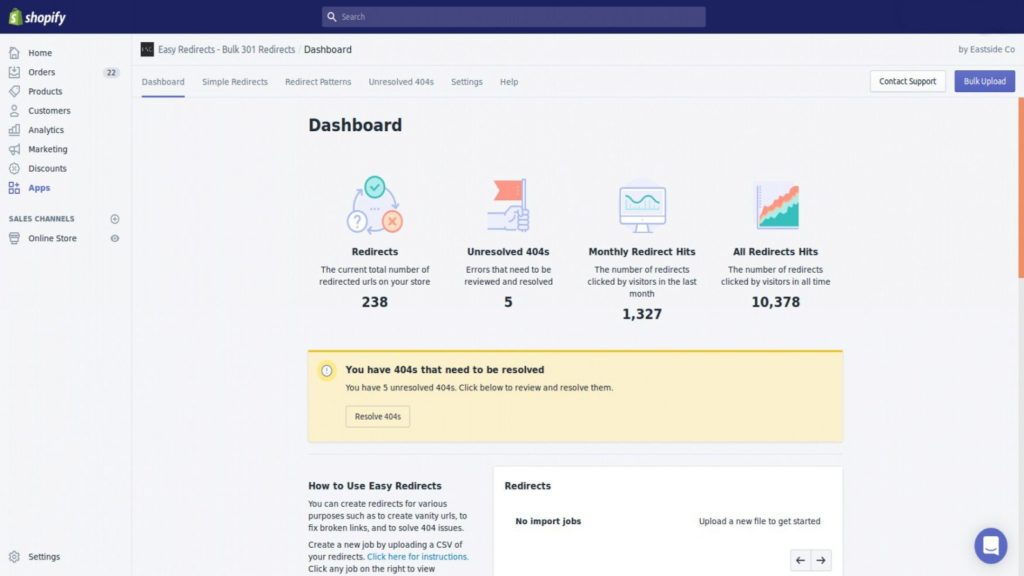The width and height of the screenshot is (1024, 576).
Task: Open the Dashboard tab
Action: [163, 82]
